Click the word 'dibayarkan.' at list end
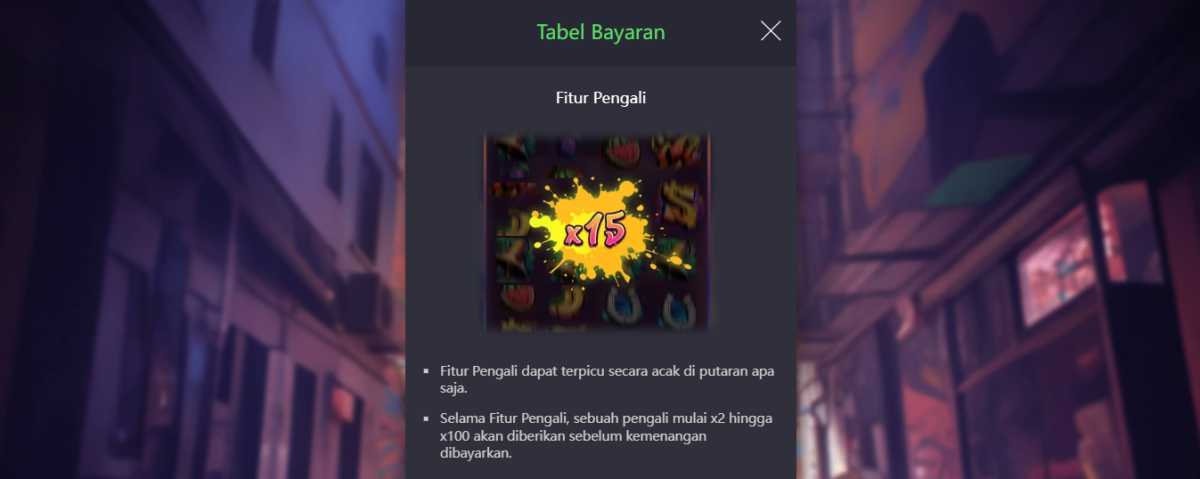 [476, 453]
